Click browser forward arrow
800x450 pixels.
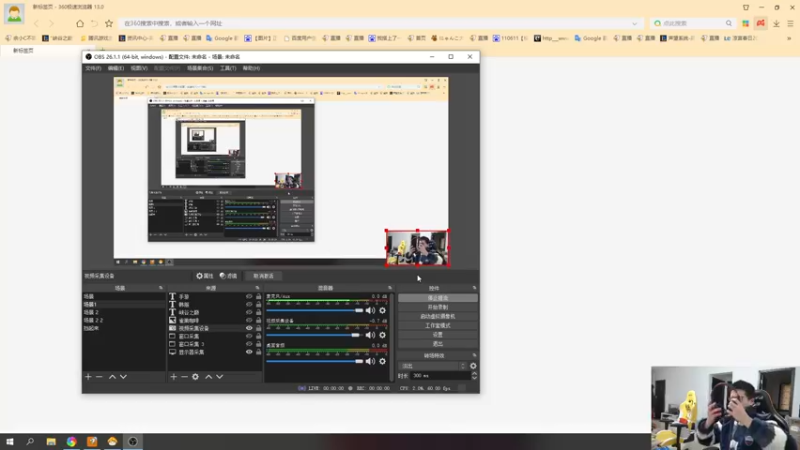[51, 23]
